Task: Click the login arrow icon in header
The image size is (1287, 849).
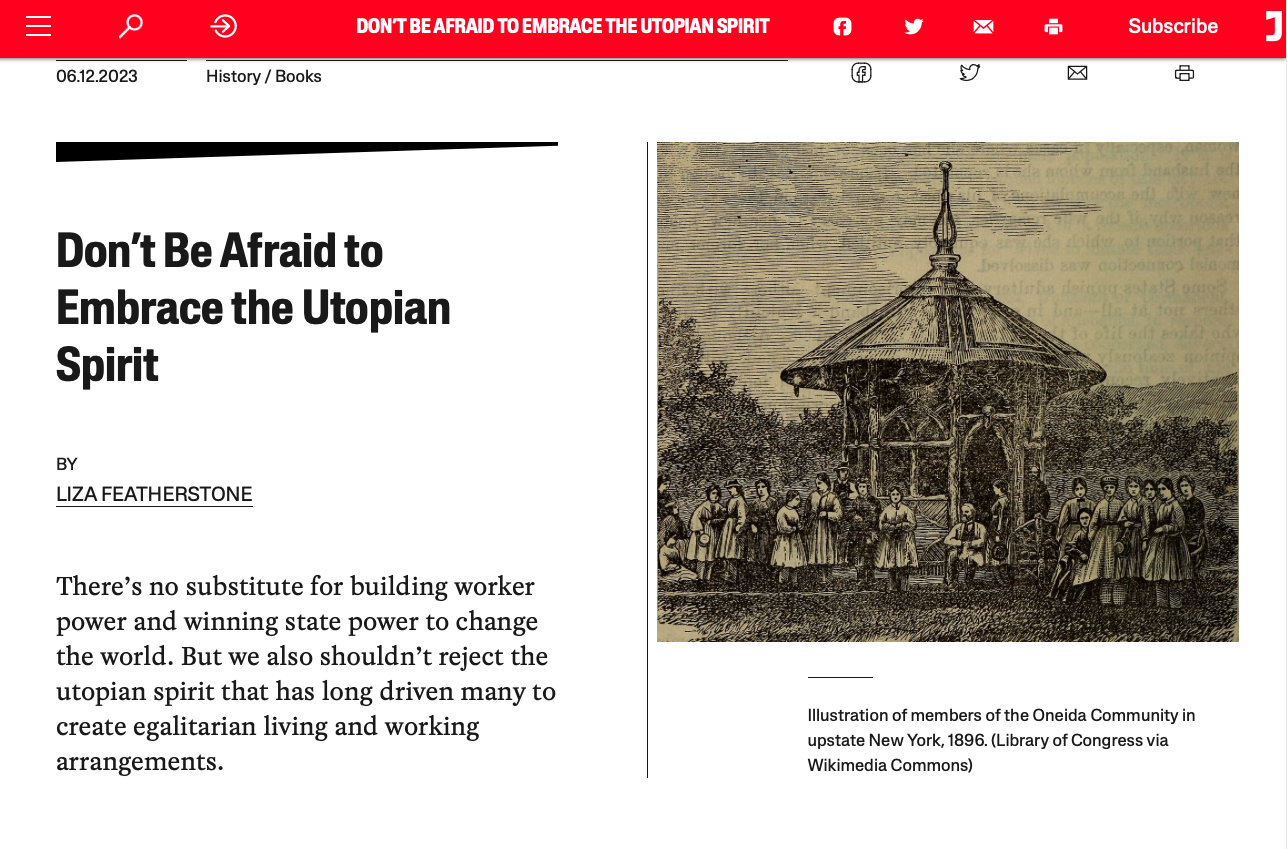Action: (224, 26)
